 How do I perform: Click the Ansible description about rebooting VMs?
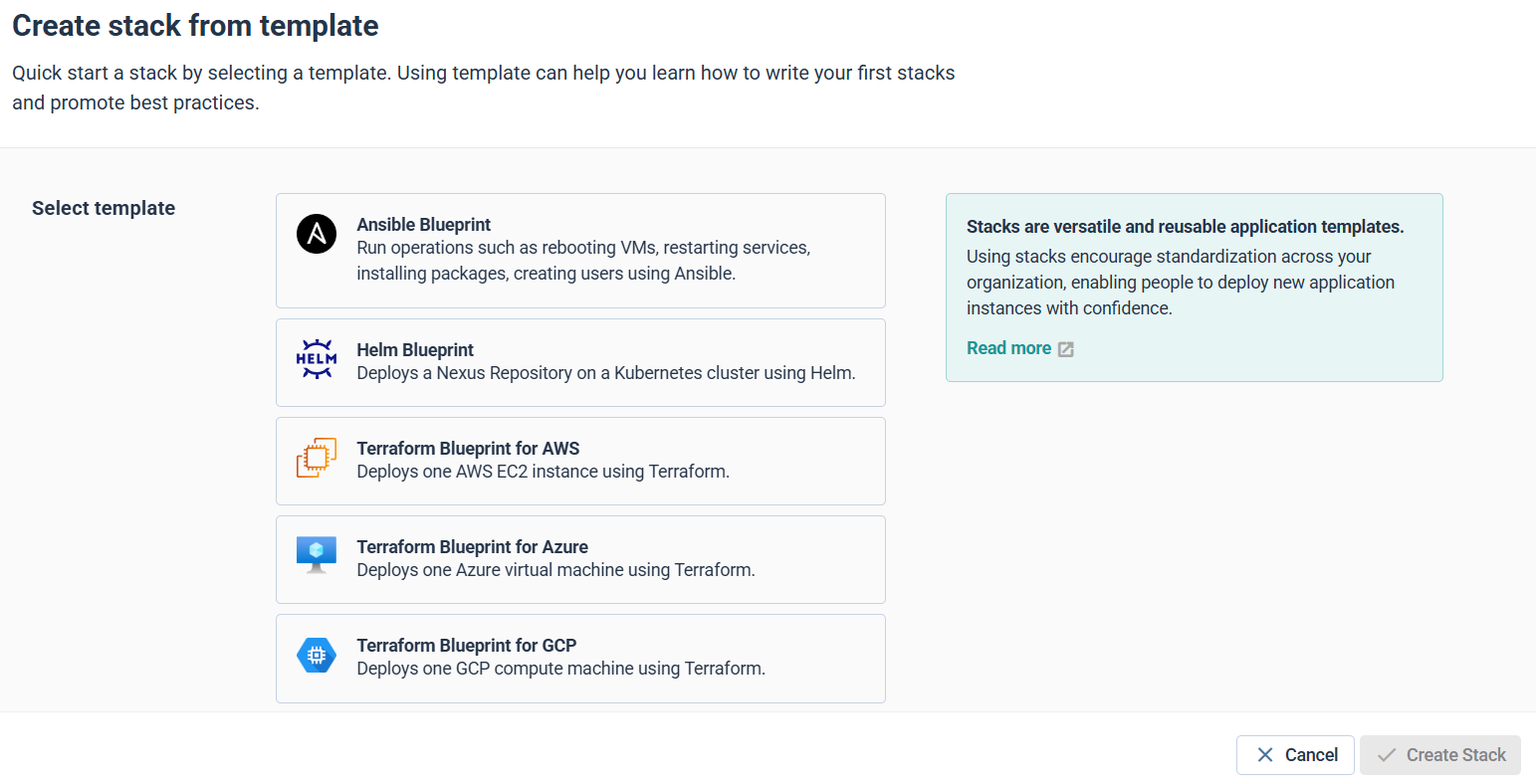pos(583,261)
